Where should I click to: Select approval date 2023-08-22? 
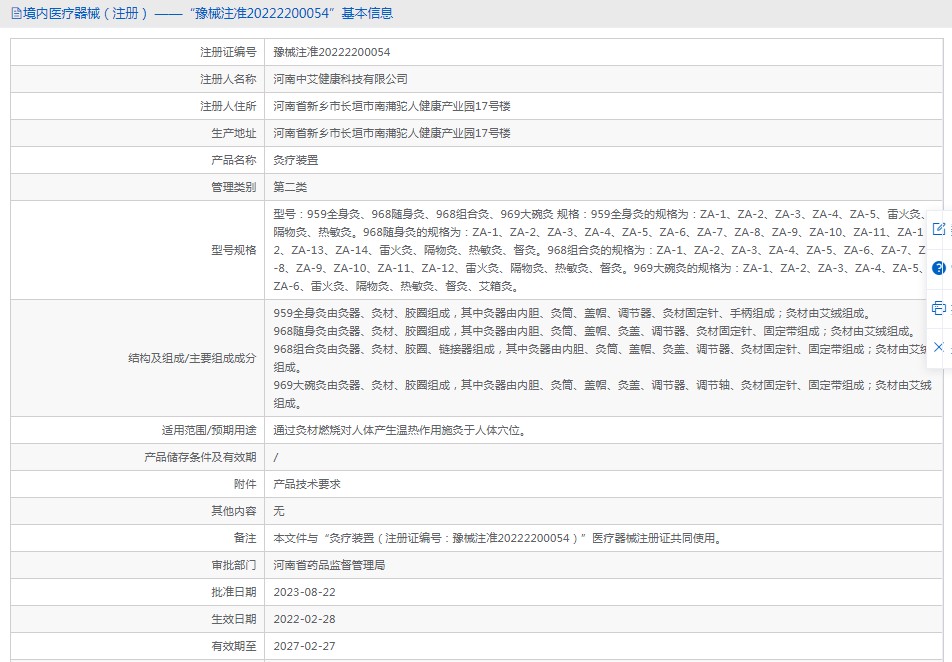coord(304,592)
